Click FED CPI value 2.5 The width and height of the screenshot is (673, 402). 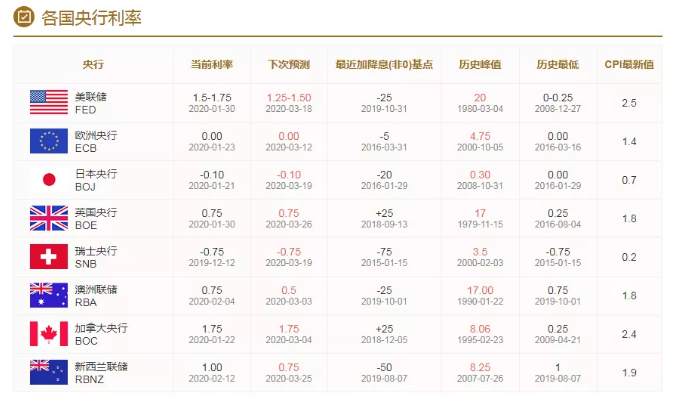[x=629, y=103]
